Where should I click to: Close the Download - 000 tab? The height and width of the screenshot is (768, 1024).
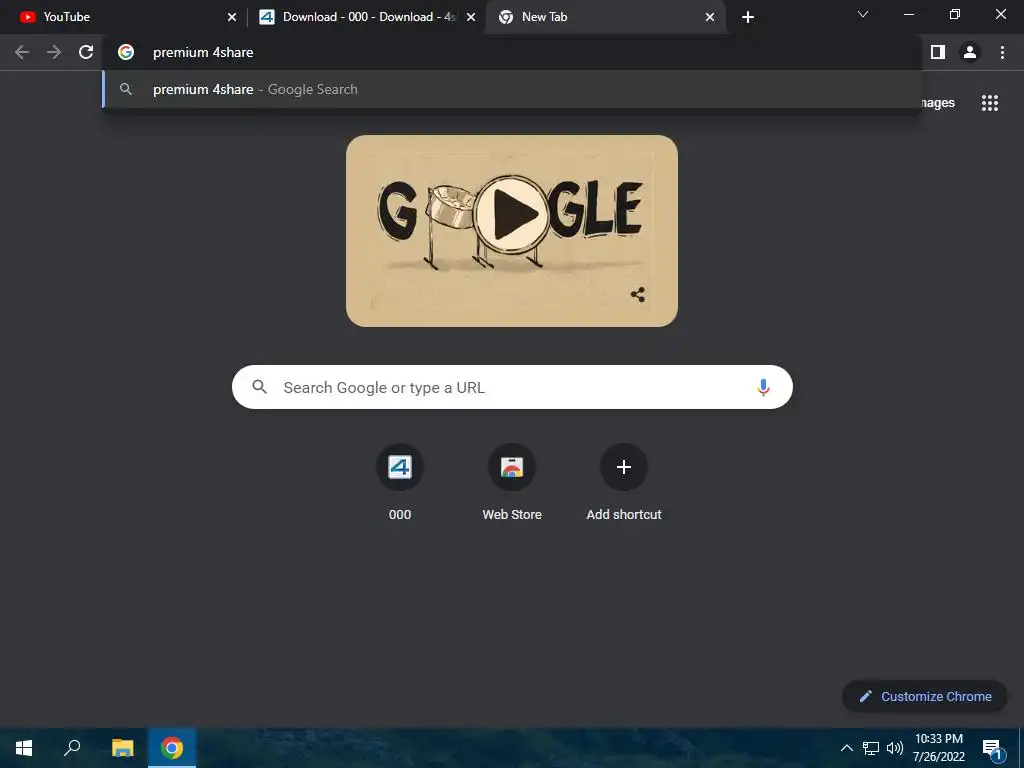click(471, 17)
